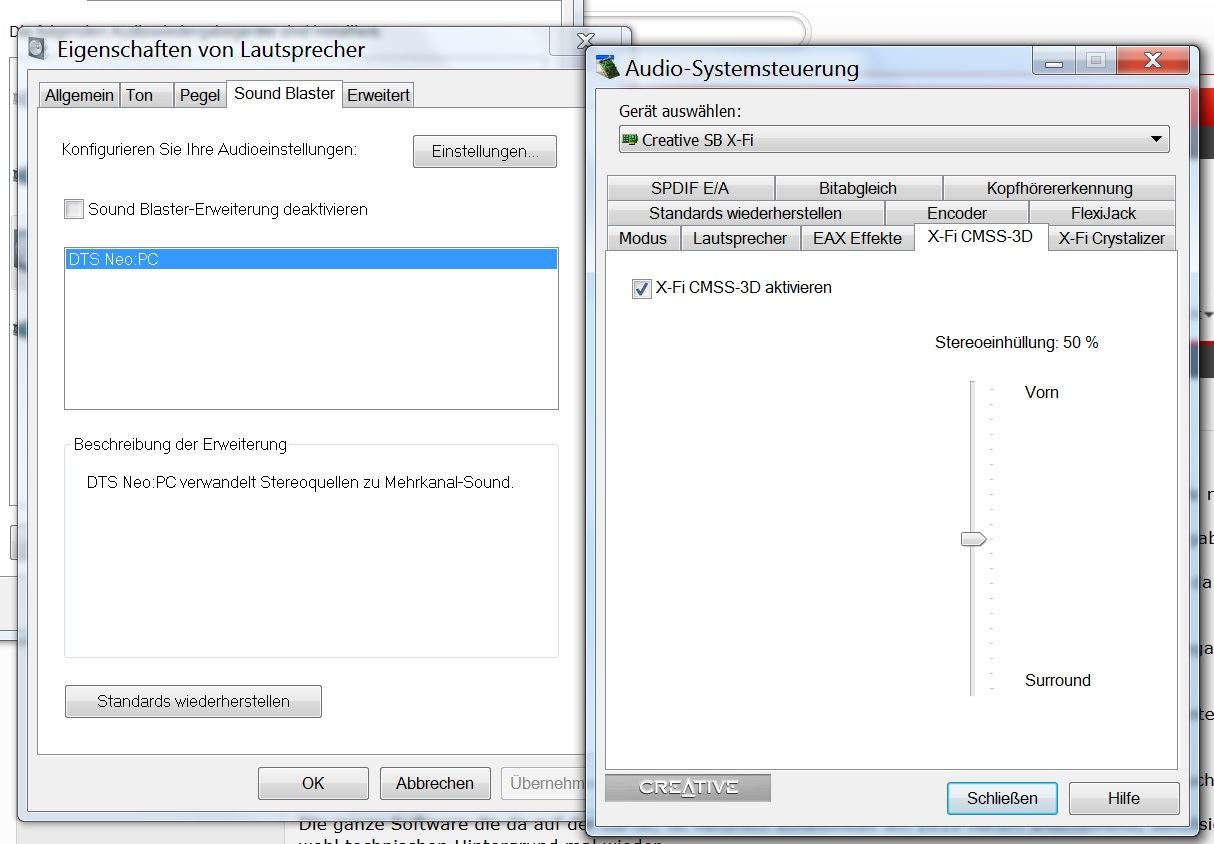
Task: Click the speaker icon in Eigenschaften title bar
Action: coord(37,48)
